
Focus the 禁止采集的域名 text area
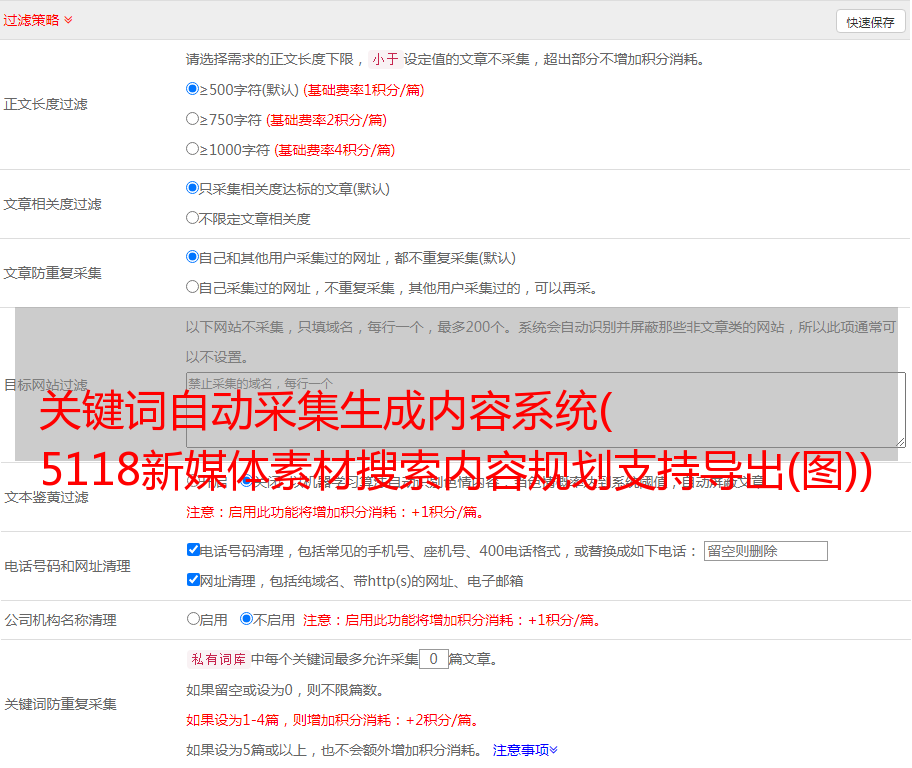pos(546,410)
